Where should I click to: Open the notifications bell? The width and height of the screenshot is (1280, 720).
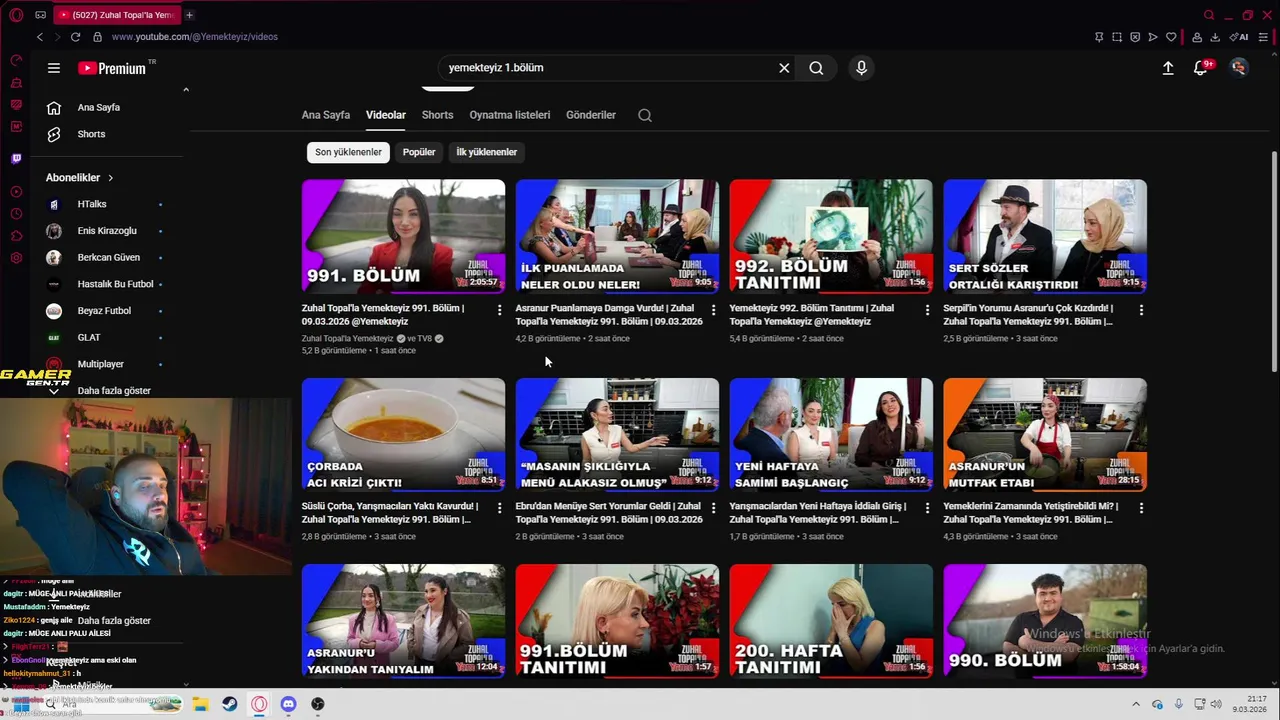(x=1201, y=68)
